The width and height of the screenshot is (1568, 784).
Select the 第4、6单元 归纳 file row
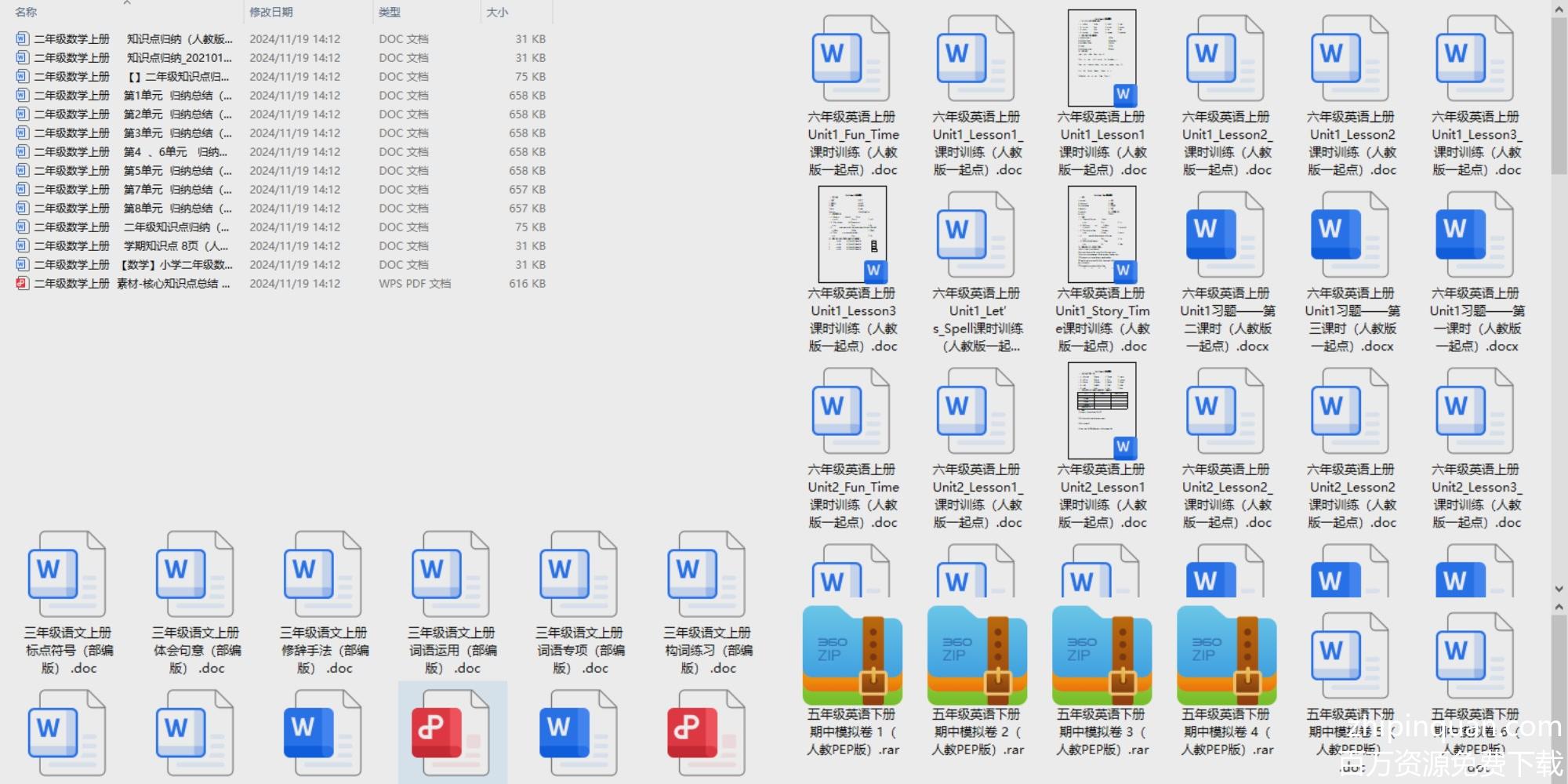[x=133, y=152]
